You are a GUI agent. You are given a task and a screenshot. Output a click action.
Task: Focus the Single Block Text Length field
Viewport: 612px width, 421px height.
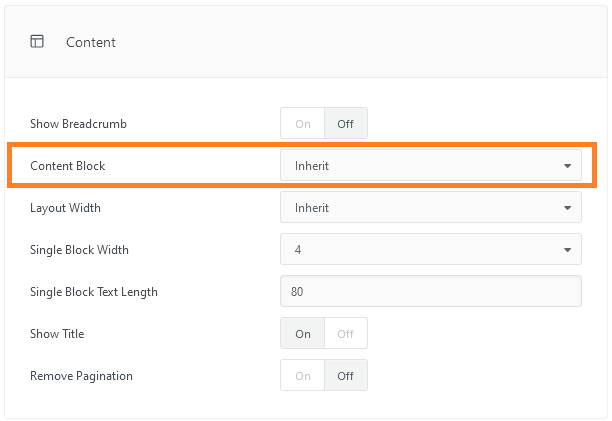pyautogui.click(x=431, y=291)
